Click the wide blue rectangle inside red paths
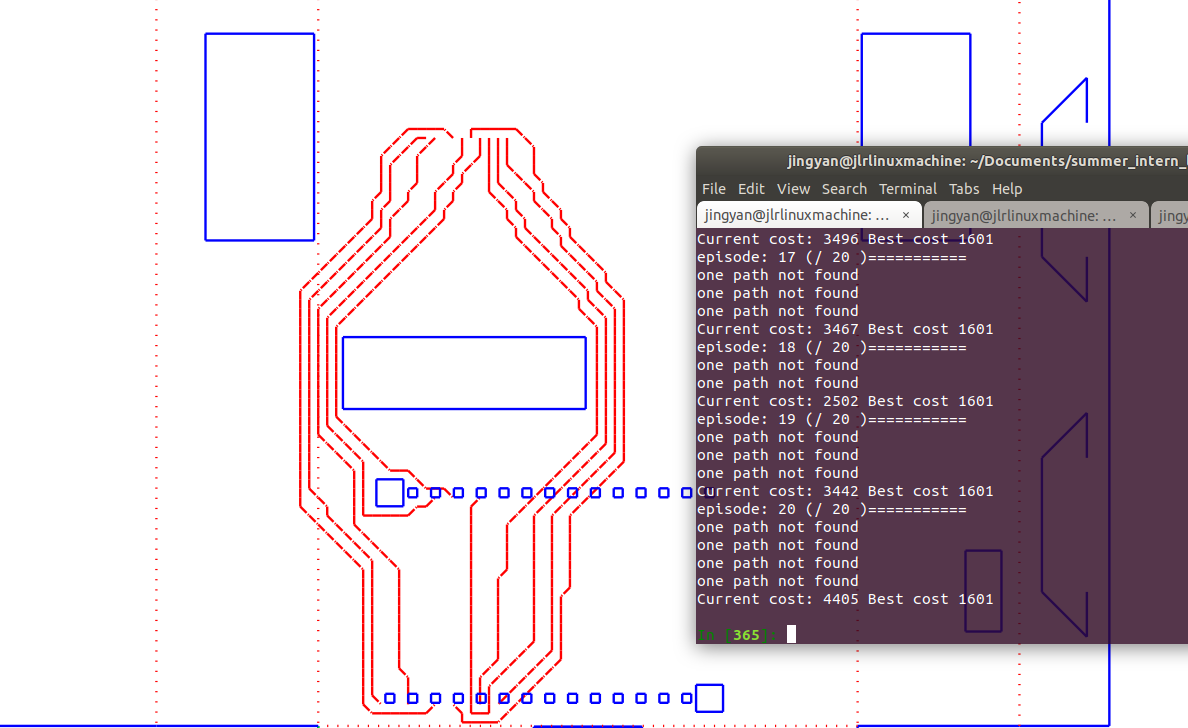The image size is (1188, 728). [x=464, y=373]
